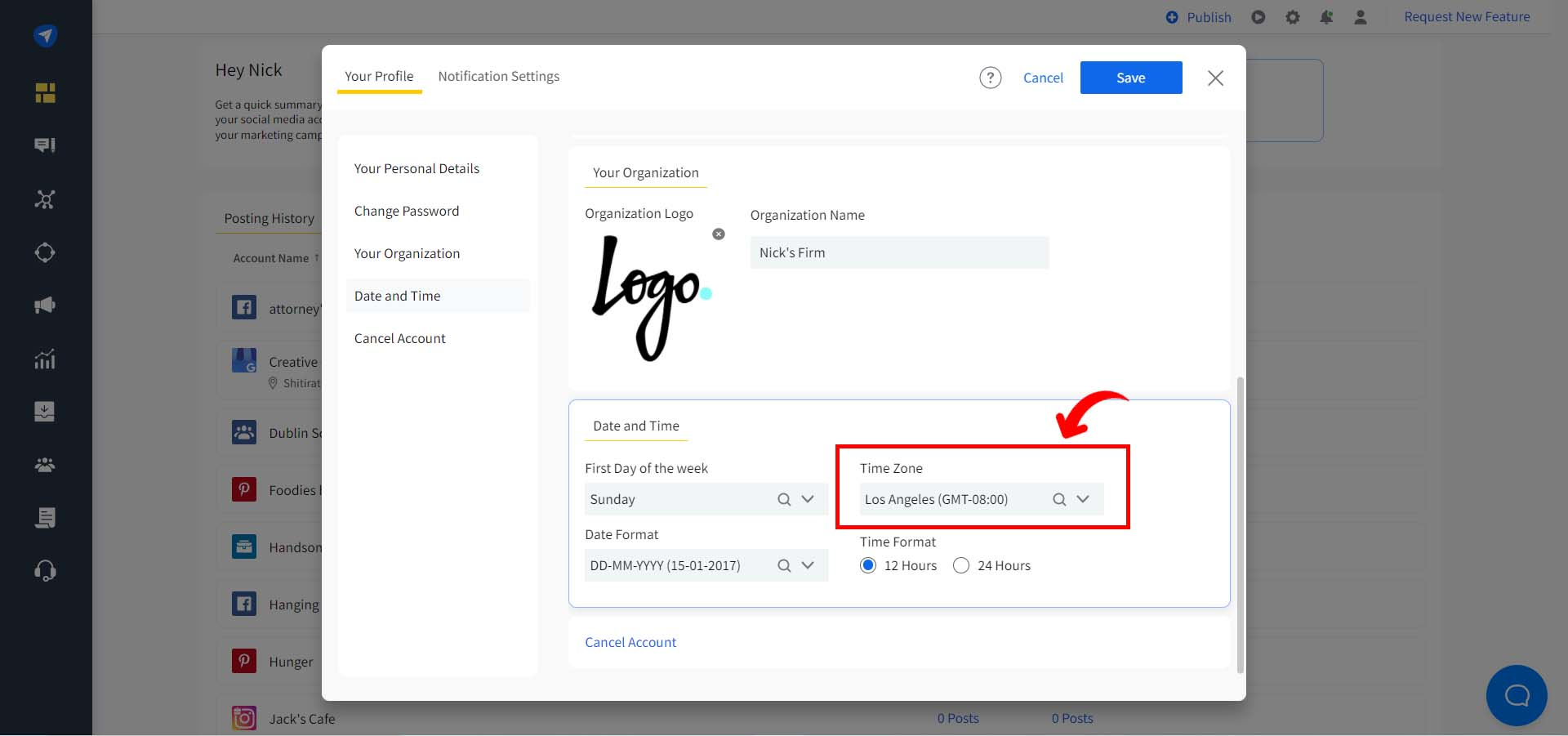Click the settings gear in top bar

tap(1292, 17)
